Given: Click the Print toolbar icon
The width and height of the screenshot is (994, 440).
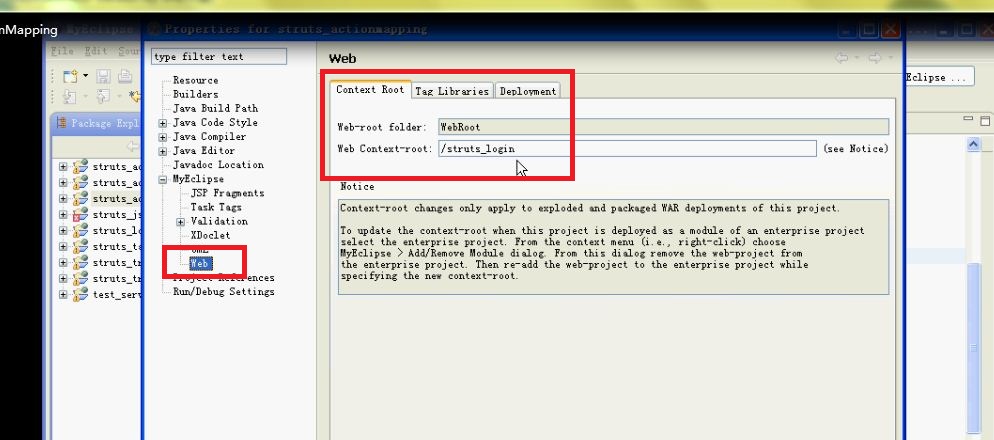Looking at the screenshot, I should click(x=125, y=76).
